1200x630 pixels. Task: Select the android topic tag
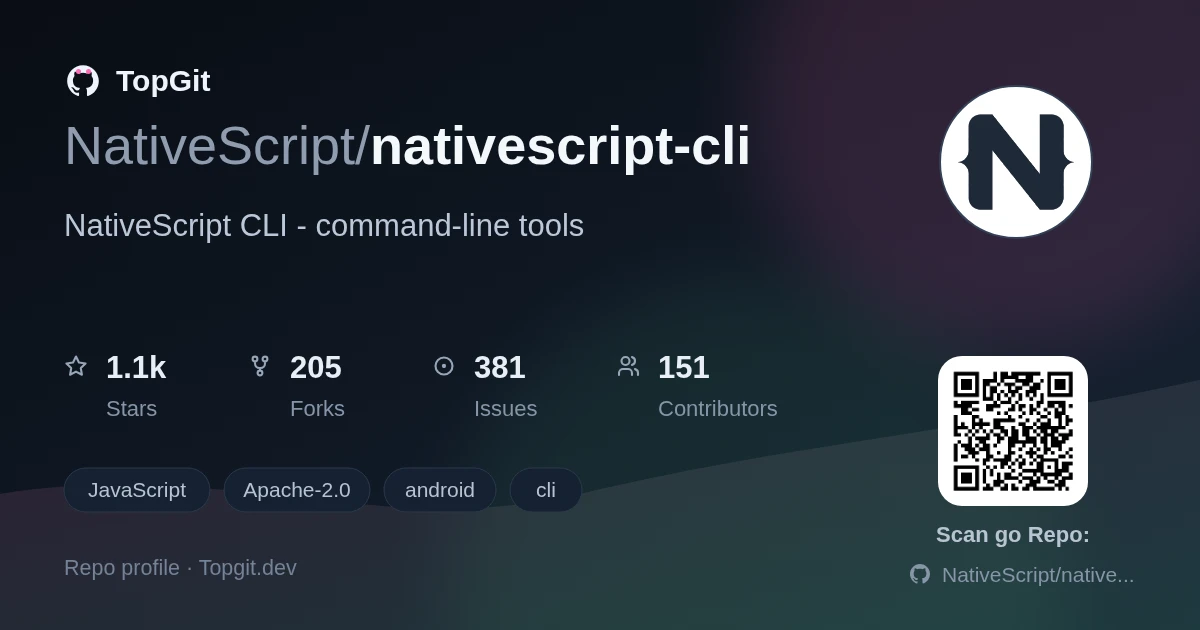440,490
